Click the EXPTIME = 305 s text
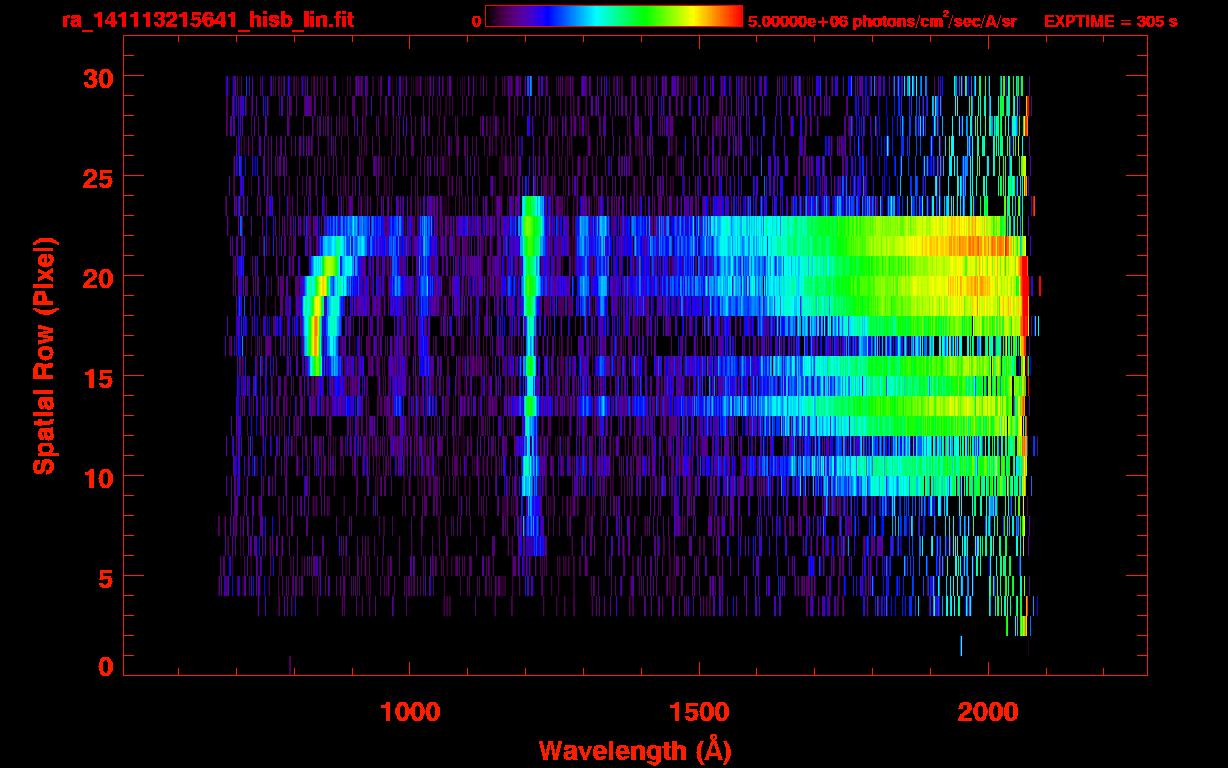 click(x=1110, y=21)
